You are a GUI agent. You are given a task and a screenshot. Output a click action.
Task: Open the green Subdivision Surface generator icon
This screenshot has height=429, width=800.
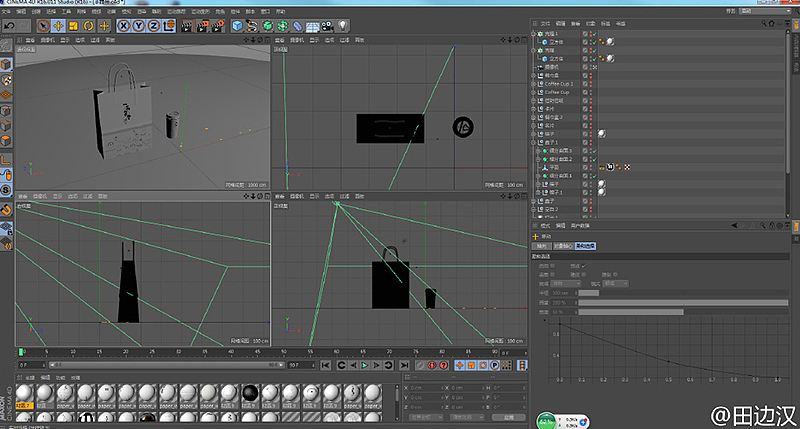tap(267, 26)
